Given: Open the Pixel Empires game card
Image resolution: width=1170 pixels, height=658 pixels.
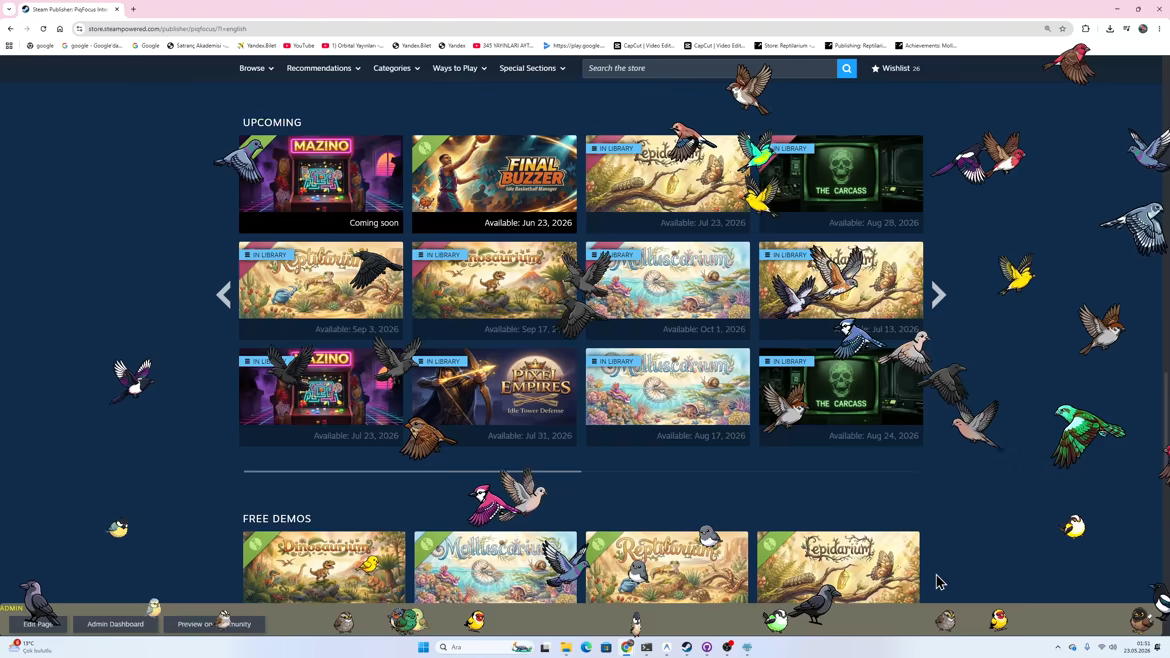Looking at the screenshot, I should [494, 397].
